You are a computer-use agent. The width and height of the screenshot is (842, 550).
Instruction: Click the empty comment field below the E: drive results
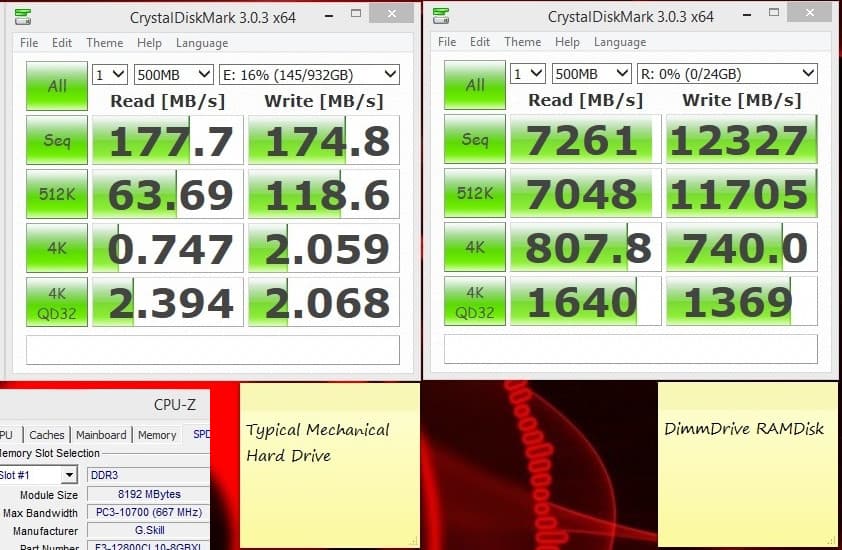click(212, 350)
